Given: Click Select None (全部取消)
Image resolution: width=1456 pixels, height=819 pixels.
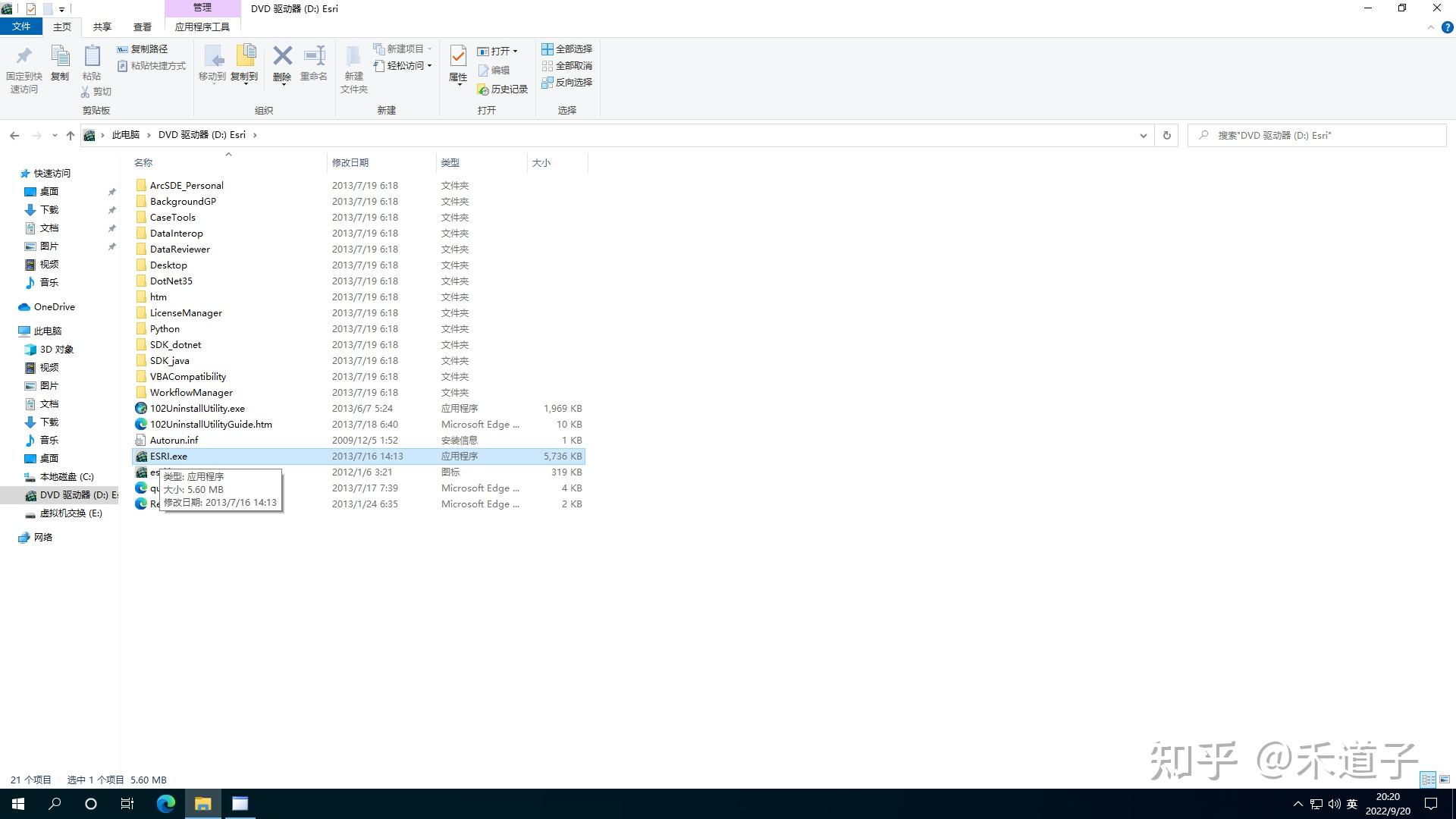Looking at the screenshot, I should (566, 65).
